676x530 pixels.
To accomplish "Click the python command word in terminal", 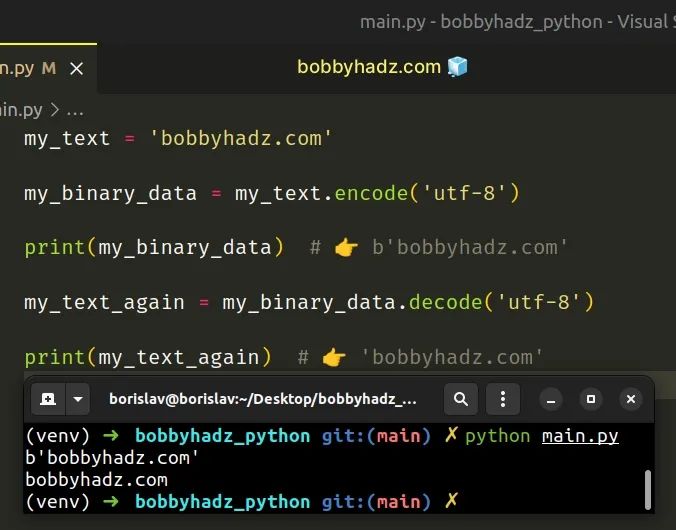I will click(x=498, y=436).
